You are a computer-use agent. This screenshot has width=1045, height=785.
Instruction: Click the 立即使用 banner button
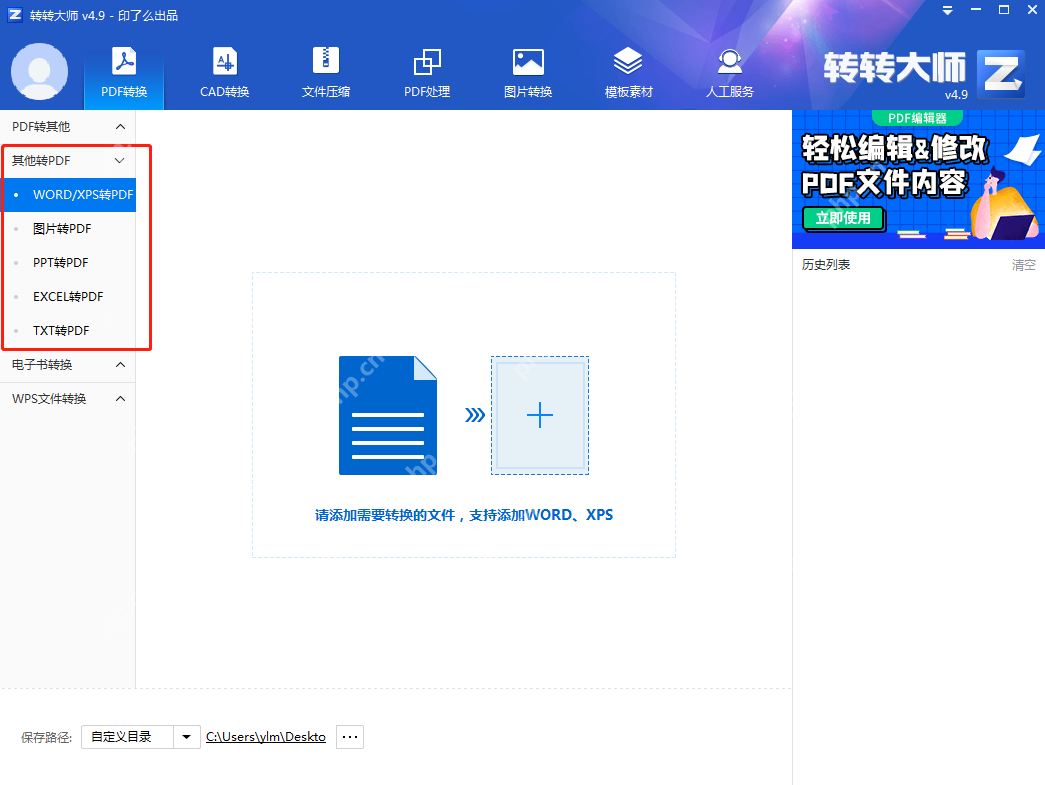pyautogui.click(x=844, y=218)
